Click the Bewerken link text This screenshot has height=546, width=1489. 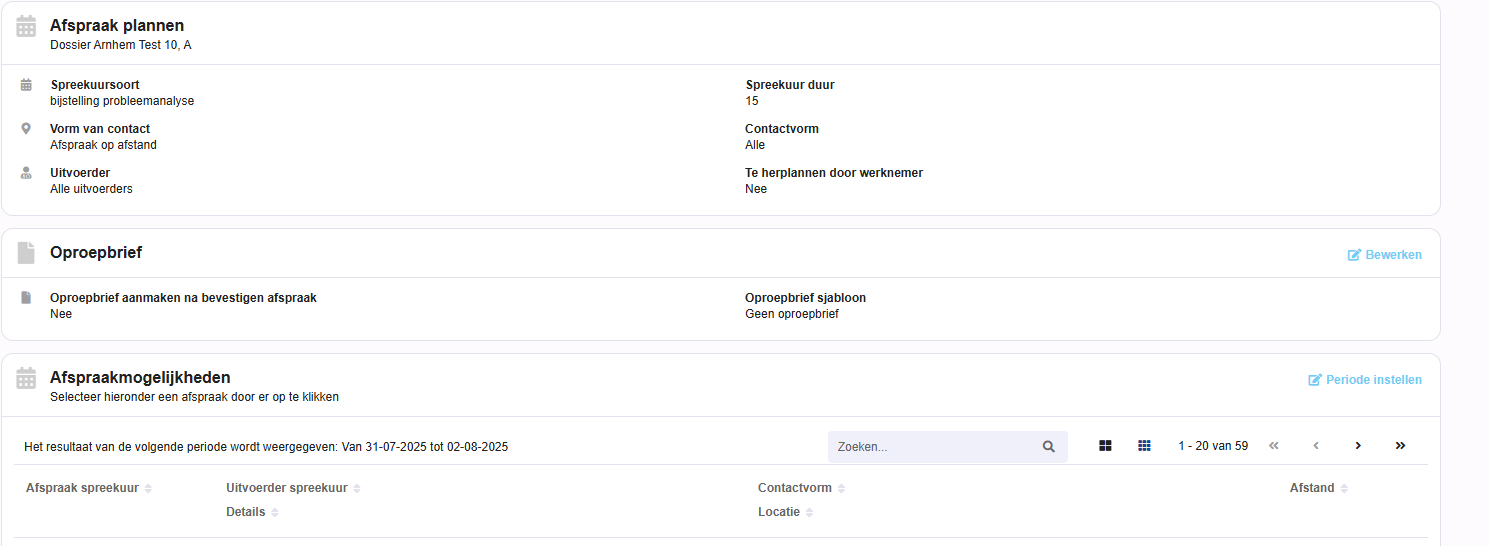(1393, 255)
